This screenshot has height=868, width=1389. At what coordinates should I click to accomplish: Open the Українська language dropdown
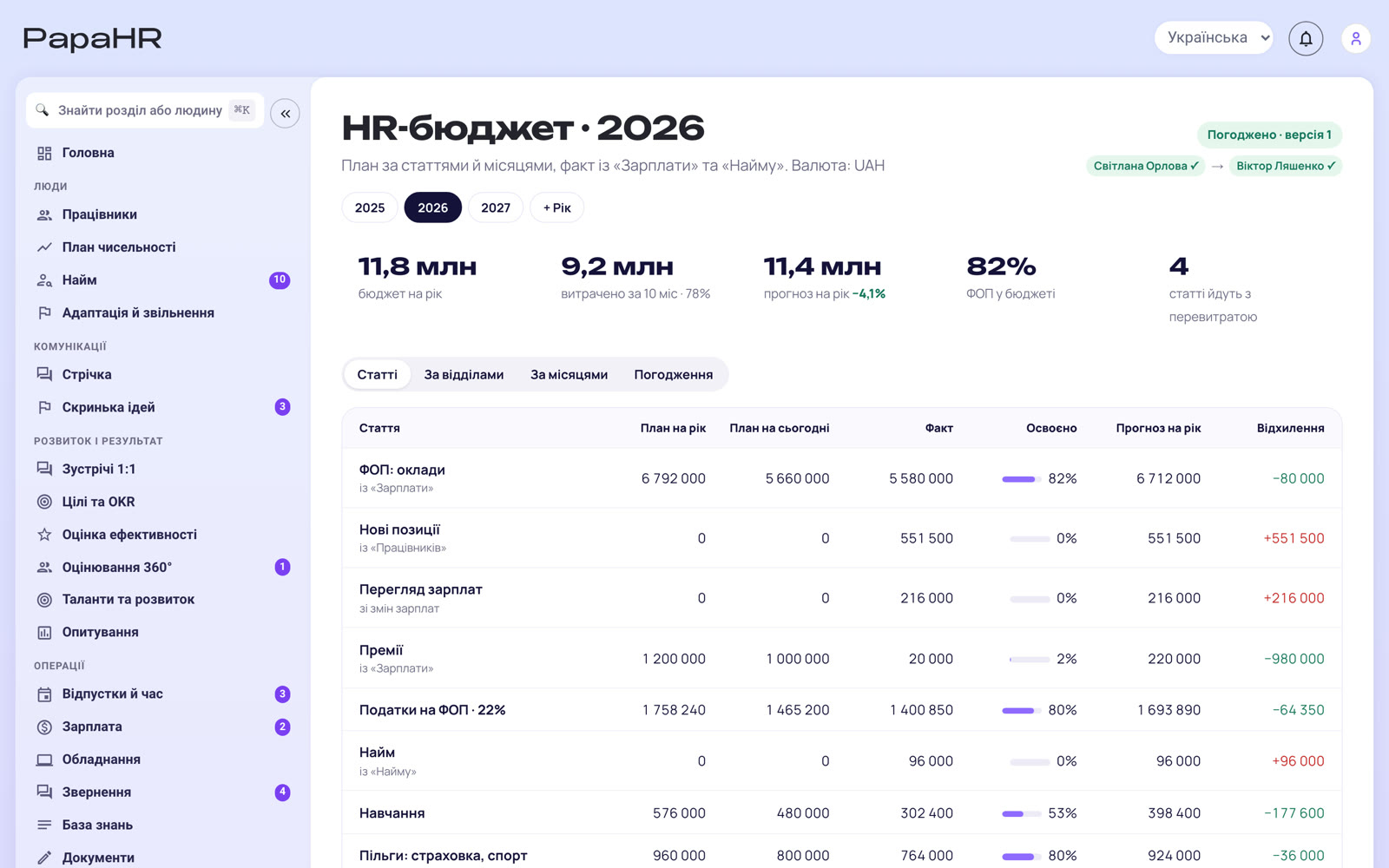[1214, 37]
